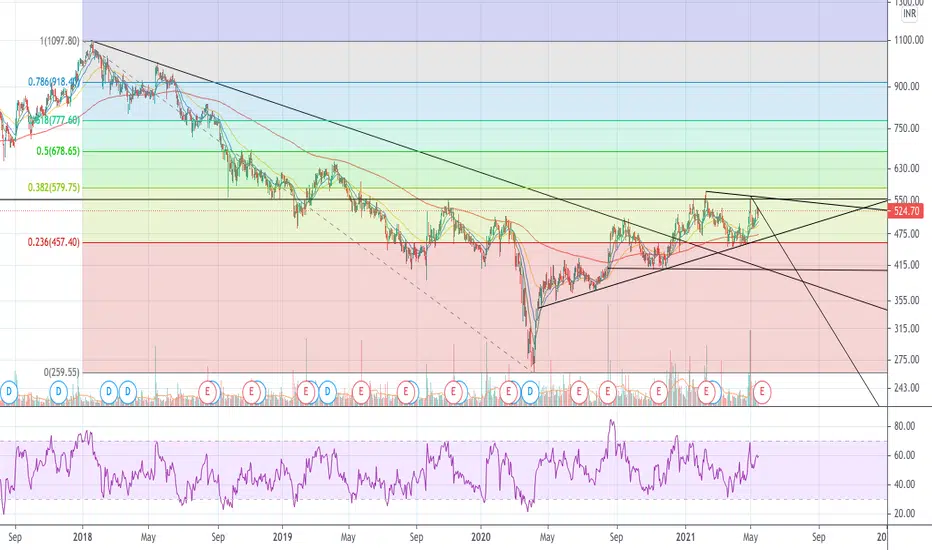Click the 415.00 price axis label
This screenshot has width=932, height=550.
point(907,265)
